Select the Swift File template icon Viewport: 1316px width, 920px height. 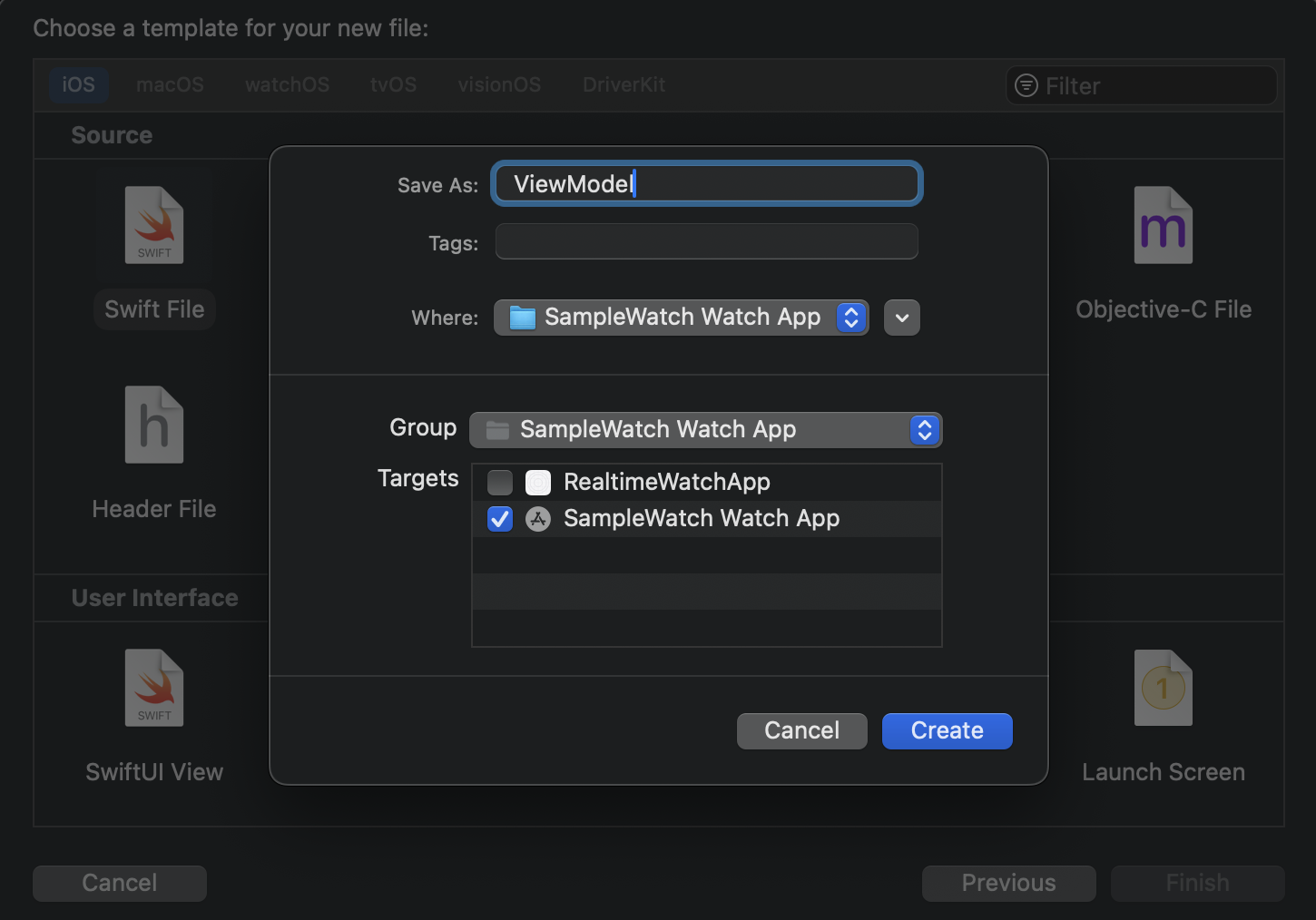(x=154, y=226)
